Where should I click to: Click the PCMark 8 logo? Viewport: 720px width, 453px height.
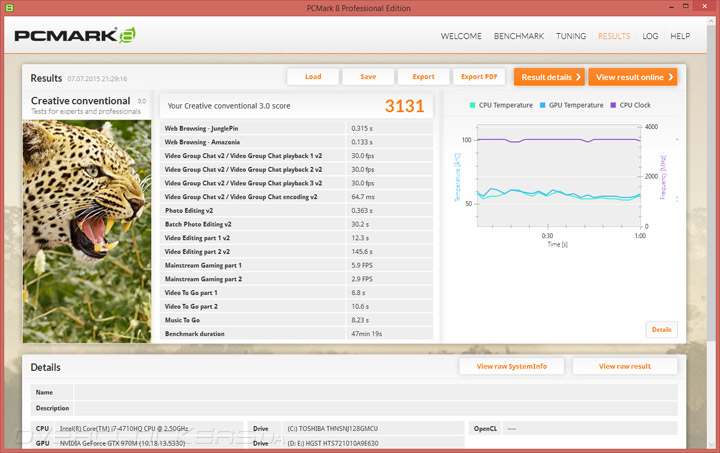click(x=75, y=35)
